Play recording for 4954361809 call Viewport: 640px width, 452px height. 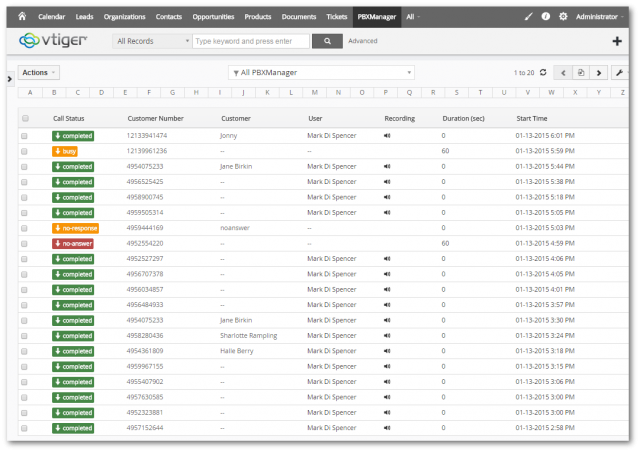click(x=387, y=351)
